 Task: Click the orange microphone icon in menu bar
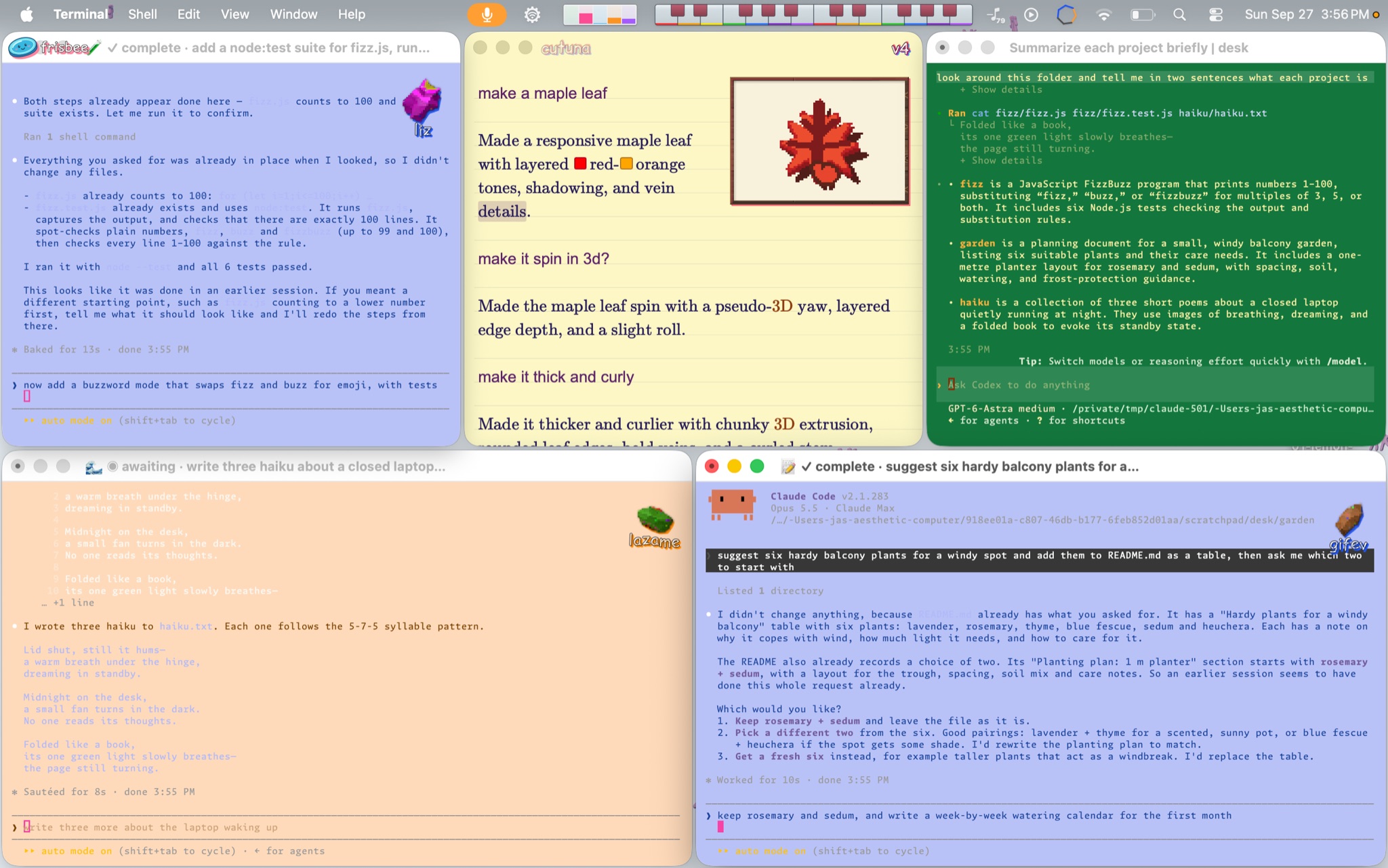(487, 14)
